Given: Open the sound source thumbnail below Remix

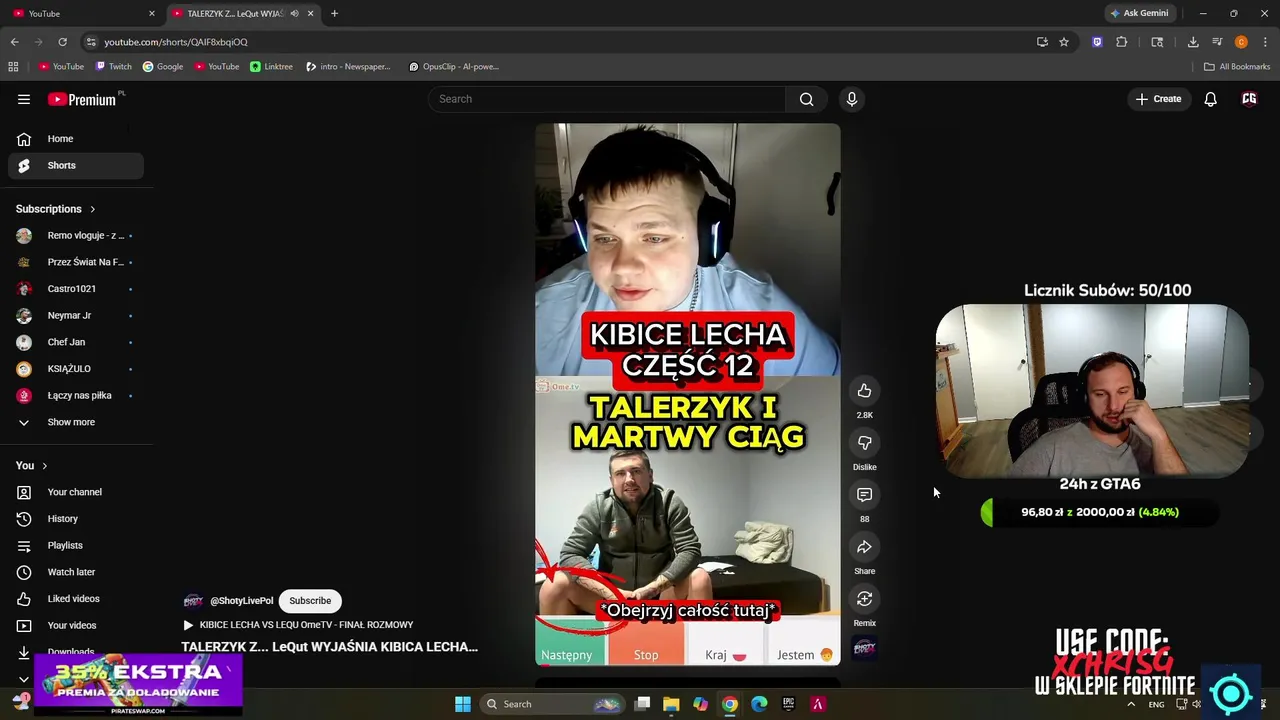Looking at the screenshot, I should coord(865,648).
